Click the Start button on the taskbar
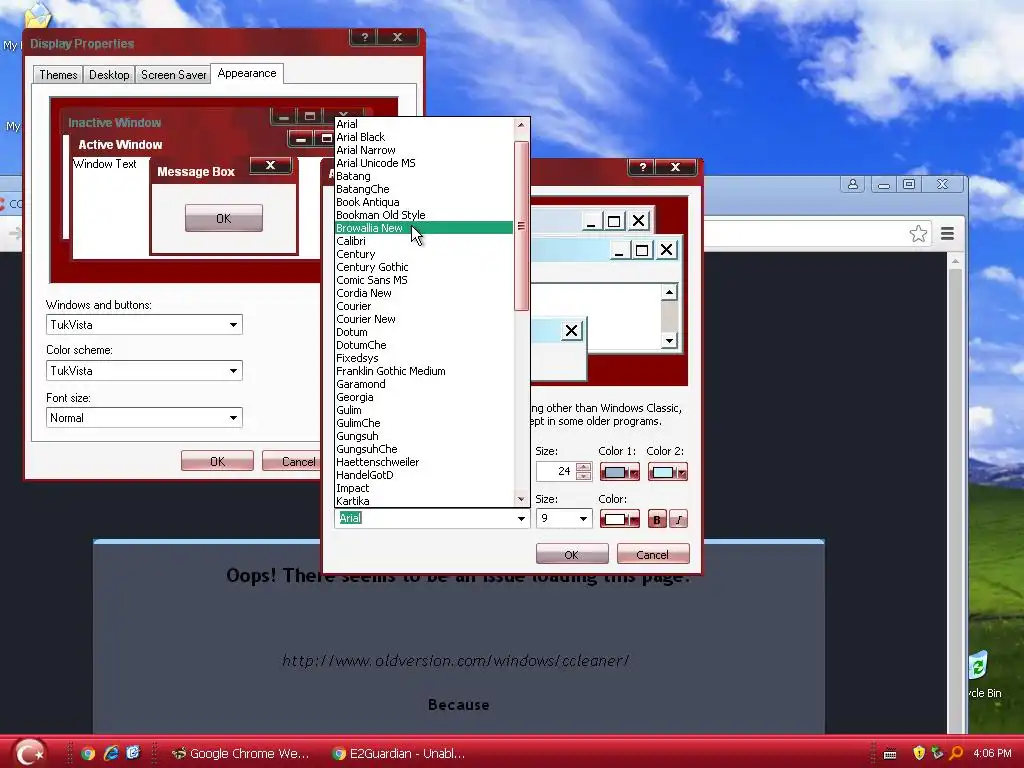 click(29, 752)
